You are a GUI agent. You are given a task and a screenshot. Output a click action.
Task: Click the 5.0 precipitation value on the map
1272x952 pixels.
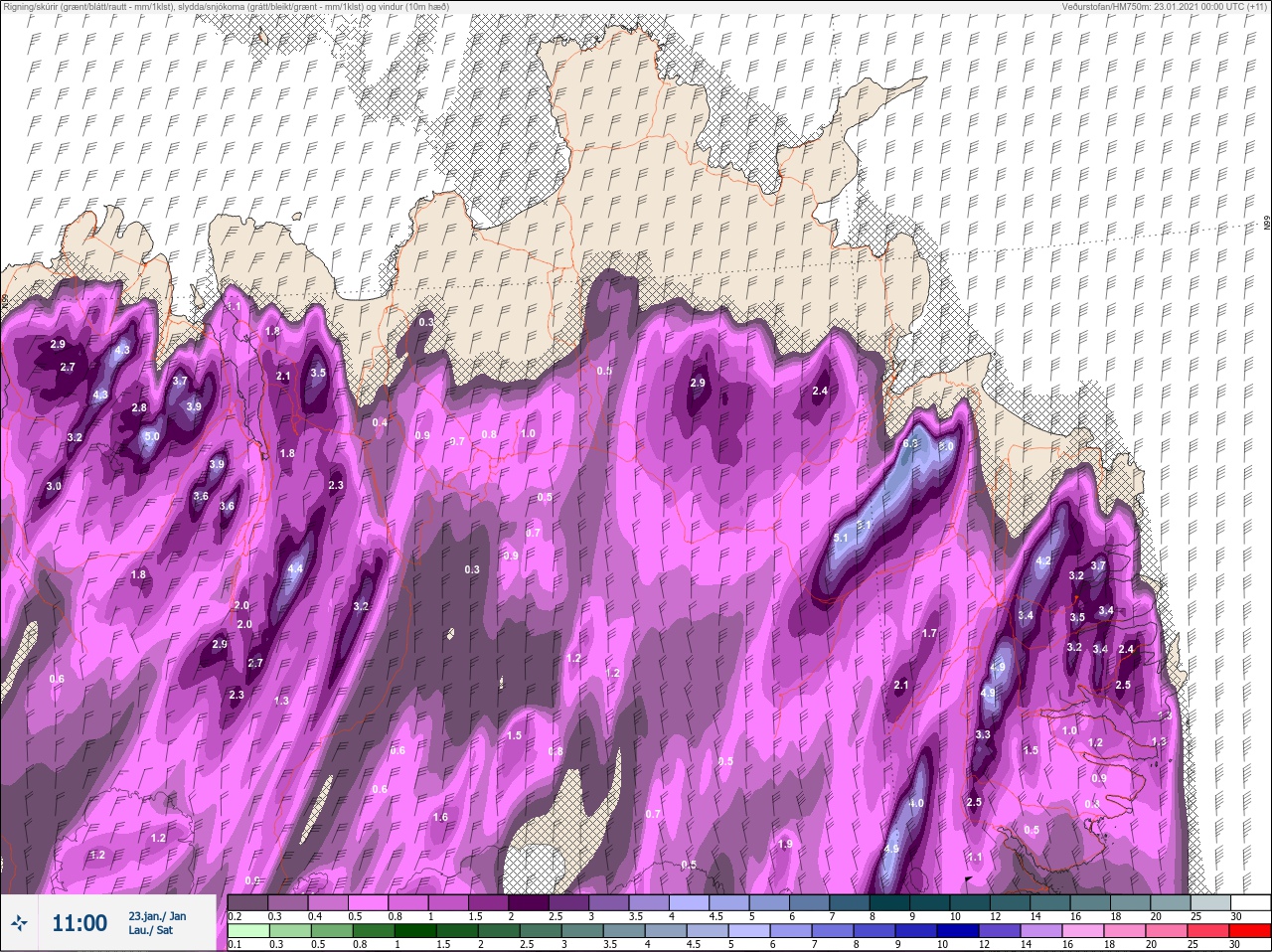(151, 436)
